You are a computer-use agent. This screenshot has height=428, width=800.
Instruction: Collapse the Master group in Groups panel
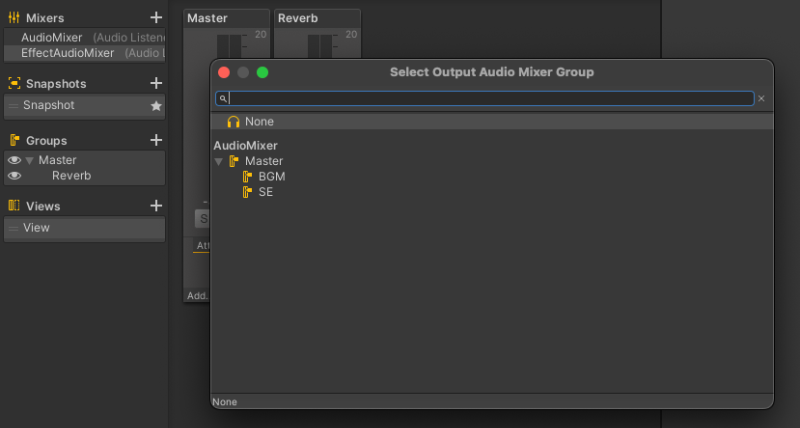(29, 160)
